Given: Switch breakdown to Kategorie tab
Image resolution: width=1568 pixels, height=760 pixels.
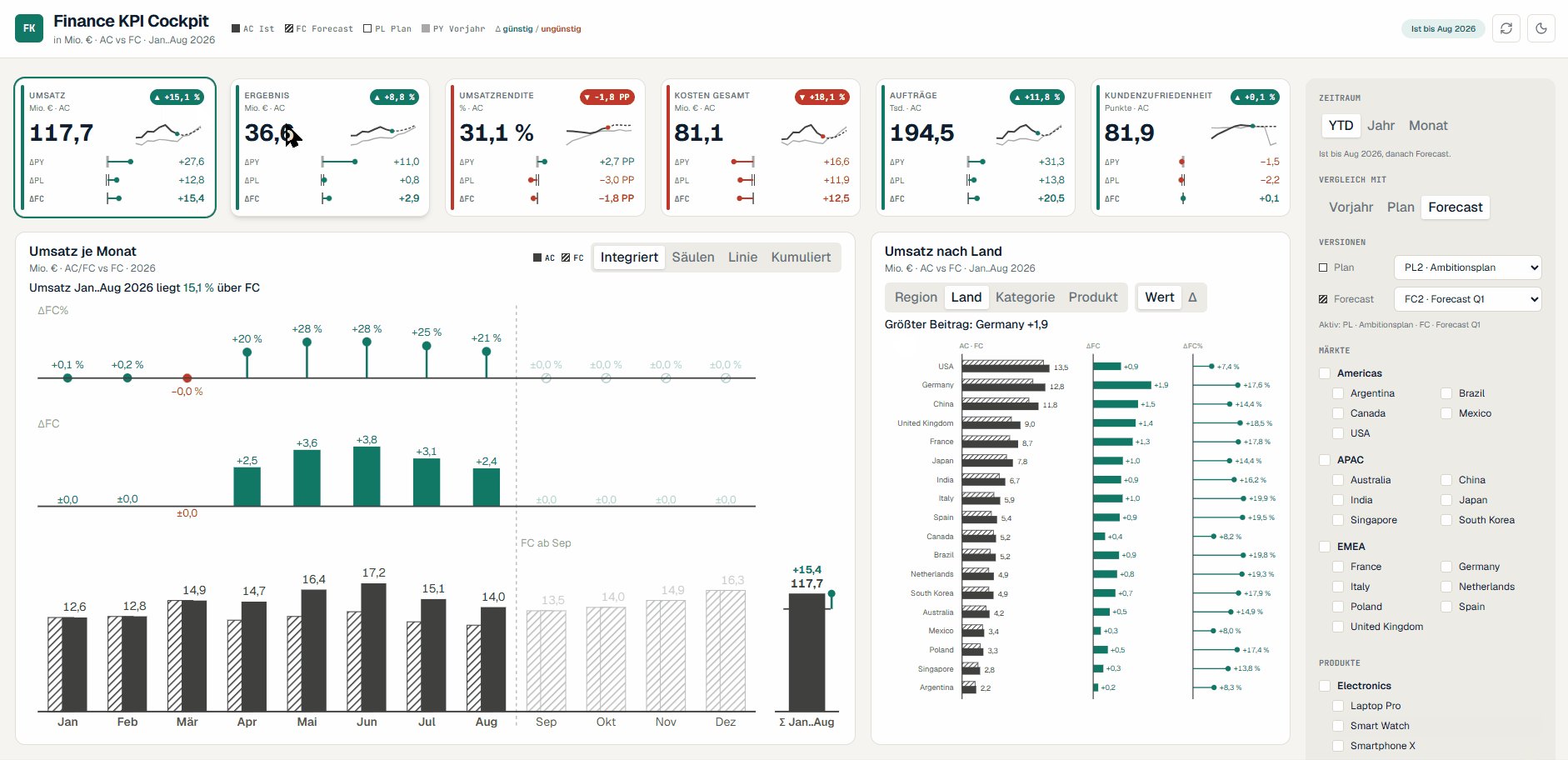Looking at the screenshot, I should pos(1025,297).
